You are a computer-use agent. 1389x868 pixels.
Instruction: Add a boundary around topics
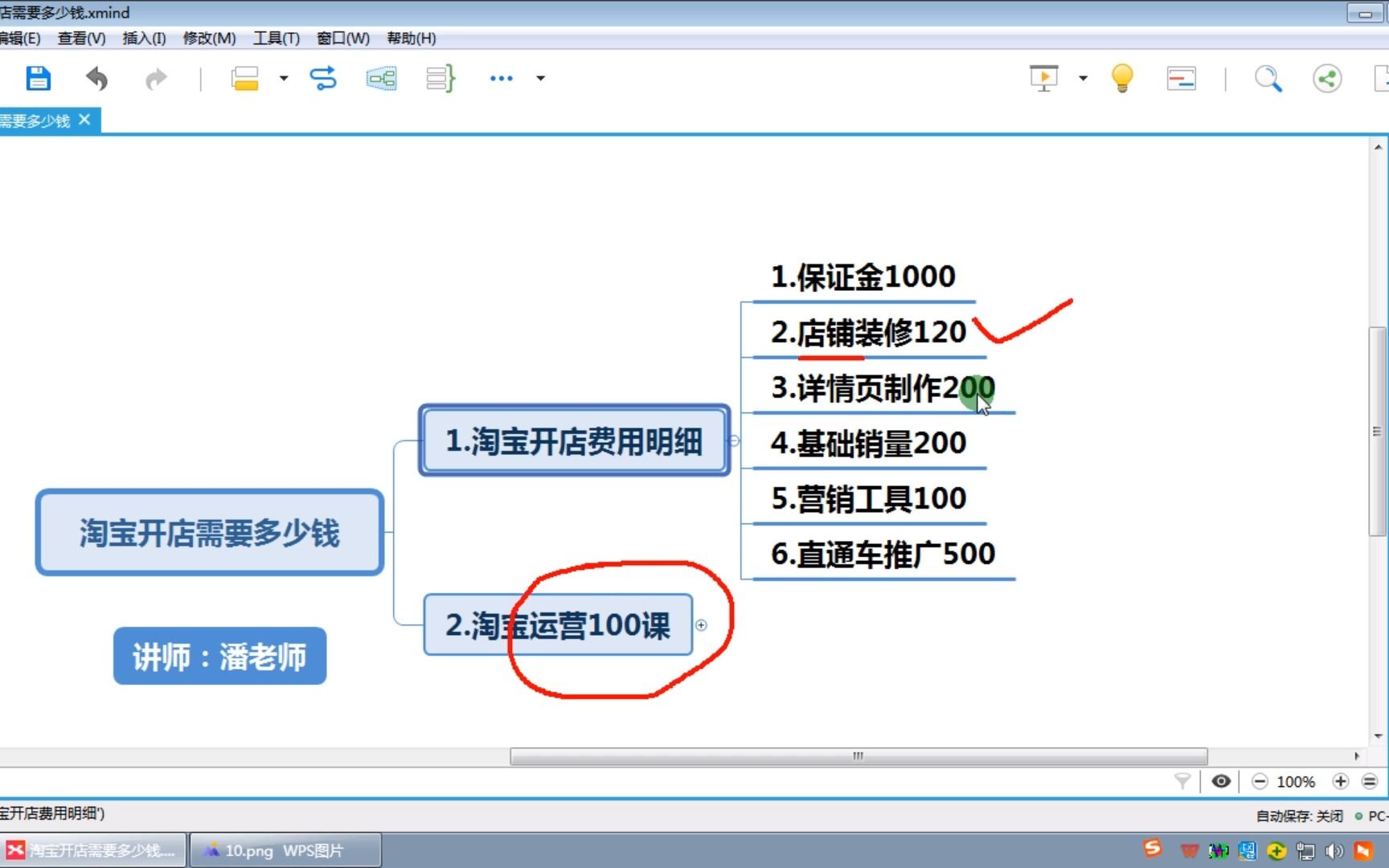[382, 78]
